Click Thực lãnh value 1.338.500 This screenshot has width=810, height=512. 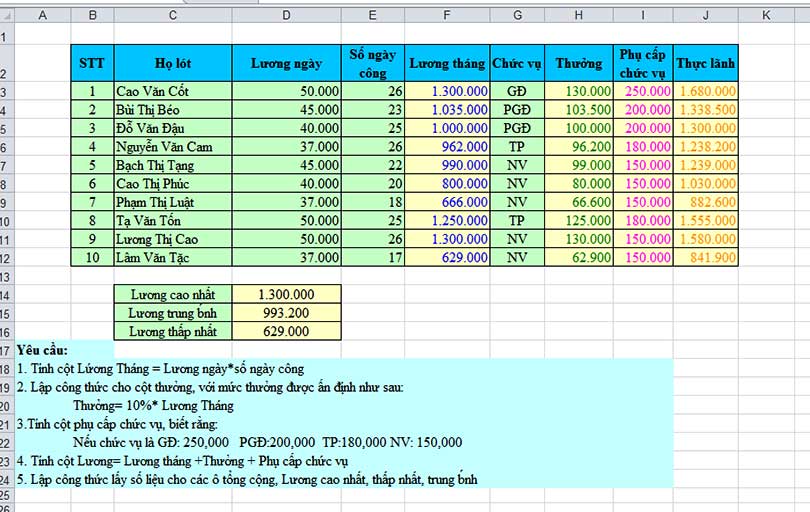706,110
